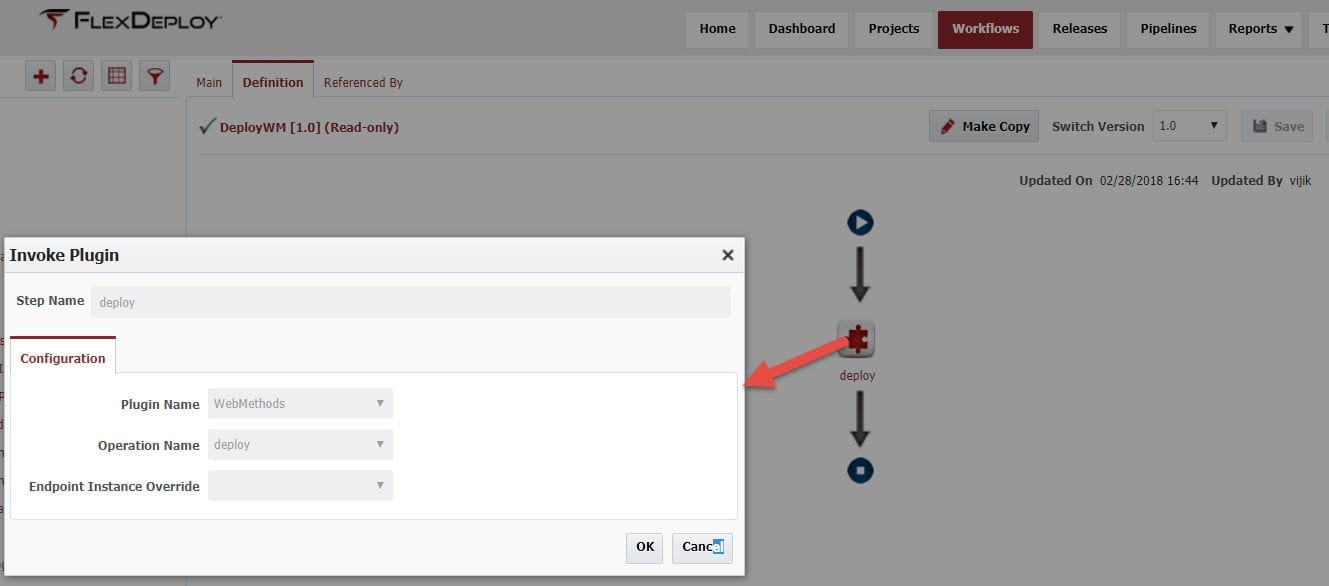Viewport: 1329px width, 586px height.
Task: Switch to the Referenced By tab
Action: coord(363,82)
